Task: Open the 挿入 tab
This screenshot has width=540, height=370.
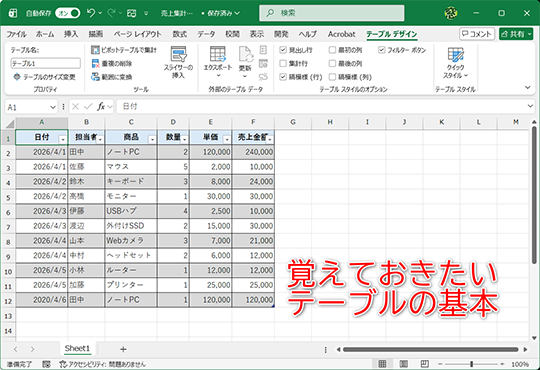Action: click(71, 34)
